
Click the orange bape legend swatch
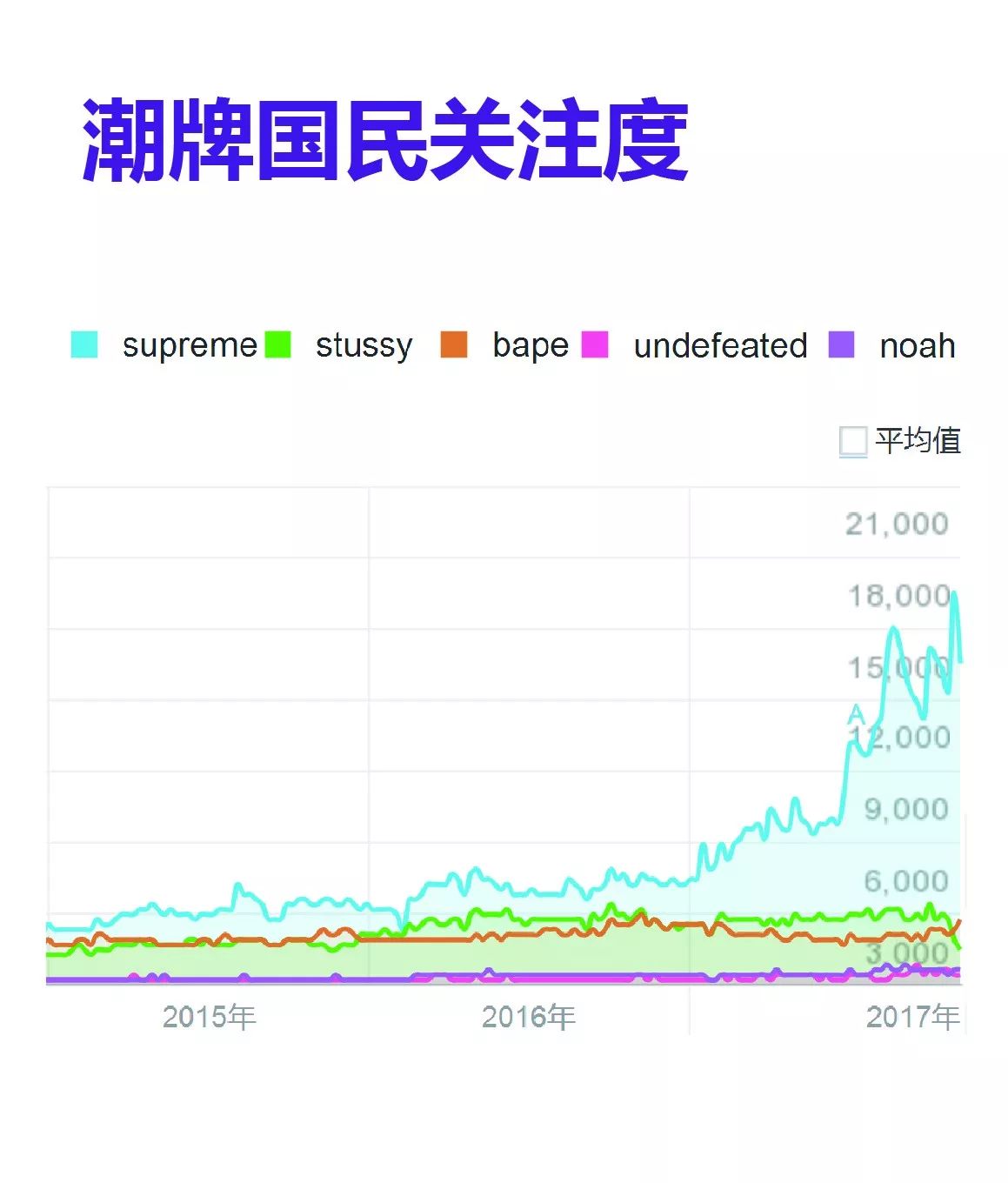coord(453,344)
